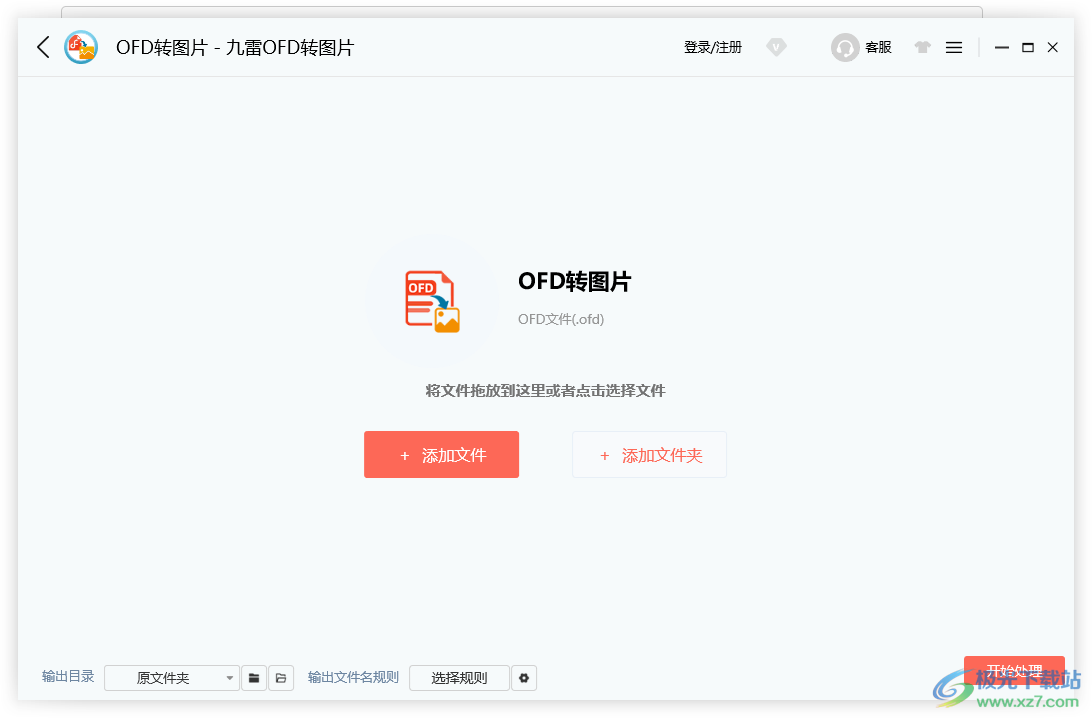Open 登录/注册 login link

click(x=712, y=47)
